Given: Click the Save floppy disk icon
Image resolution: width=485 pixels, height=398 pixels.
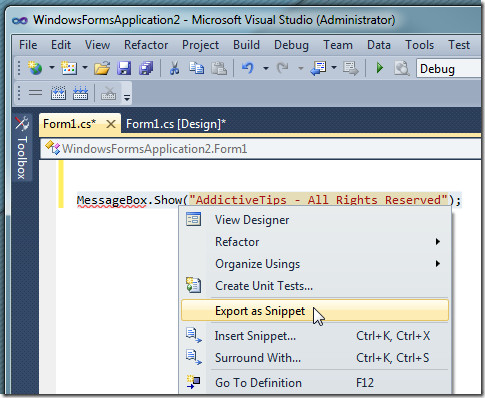Looking at the screenshot, I should pos(124,68).
